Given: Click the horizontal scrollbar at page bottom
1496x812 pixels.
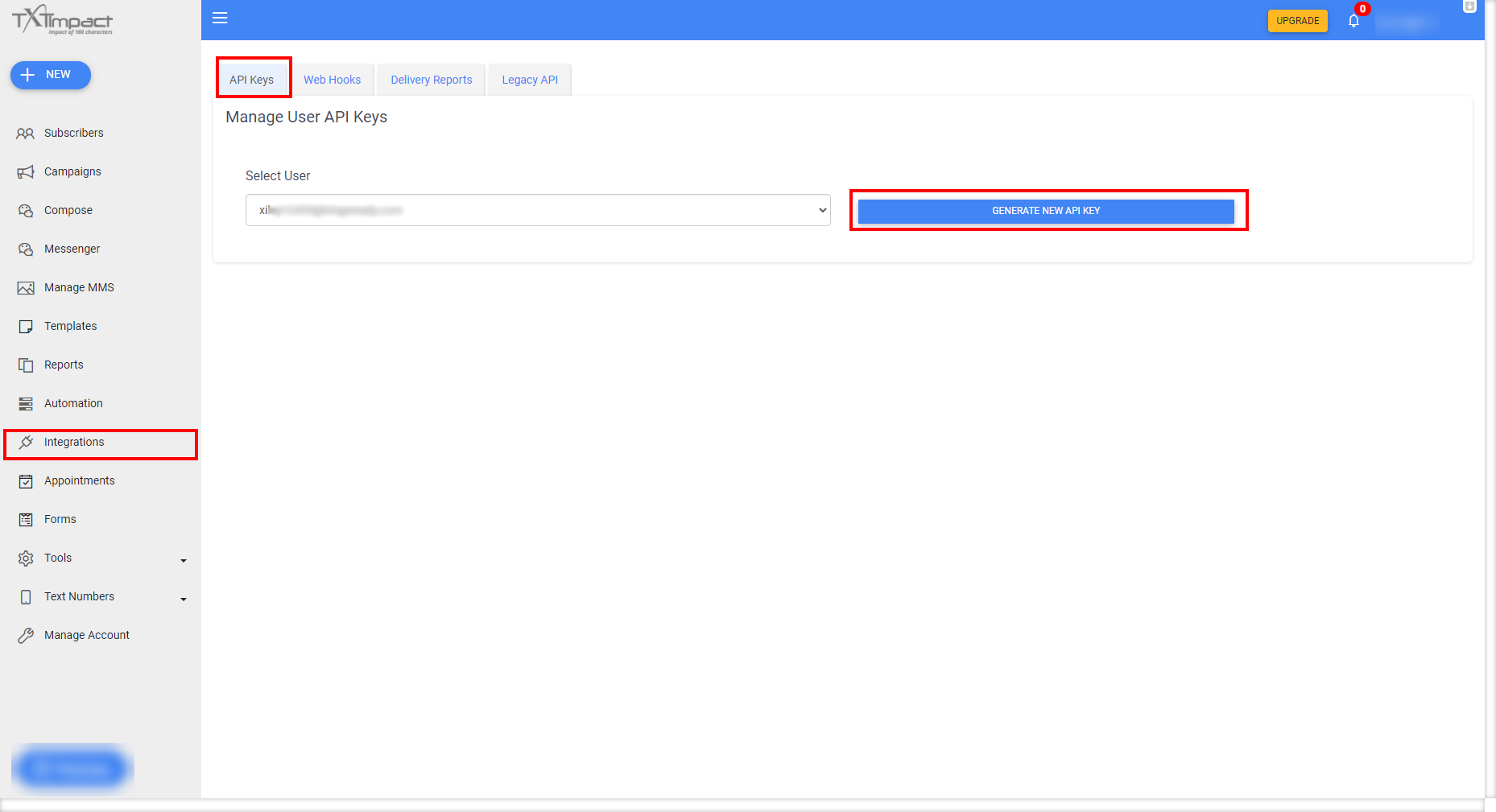Looking at the screenshot, I should pyautogui.click(x=741, y=805).
